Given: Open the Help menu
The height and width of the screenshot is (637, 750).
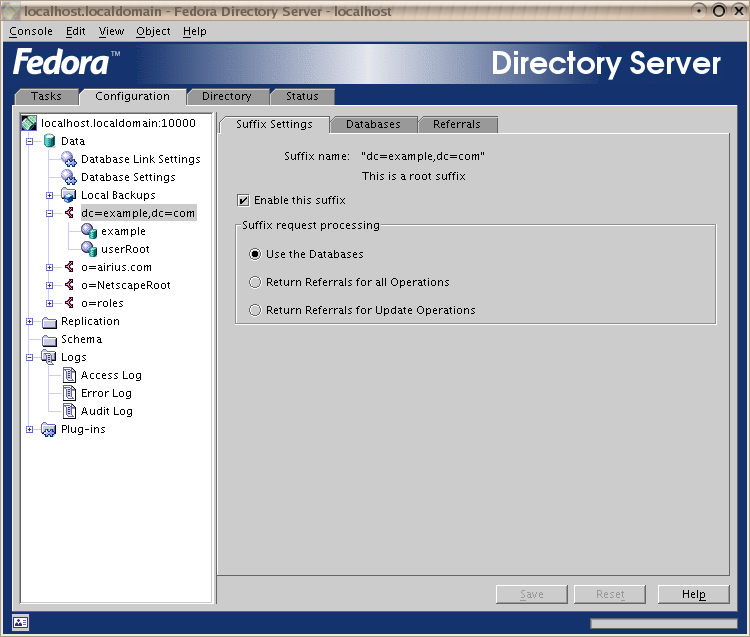Looking at the screenshot, I should tap(195, 32).
